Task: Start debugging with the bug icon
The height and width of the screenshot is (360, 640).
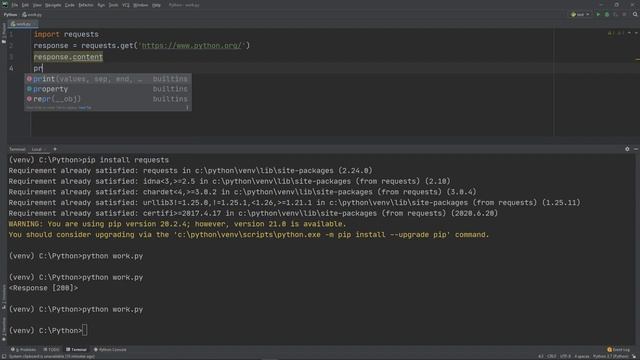Action: 607,14
